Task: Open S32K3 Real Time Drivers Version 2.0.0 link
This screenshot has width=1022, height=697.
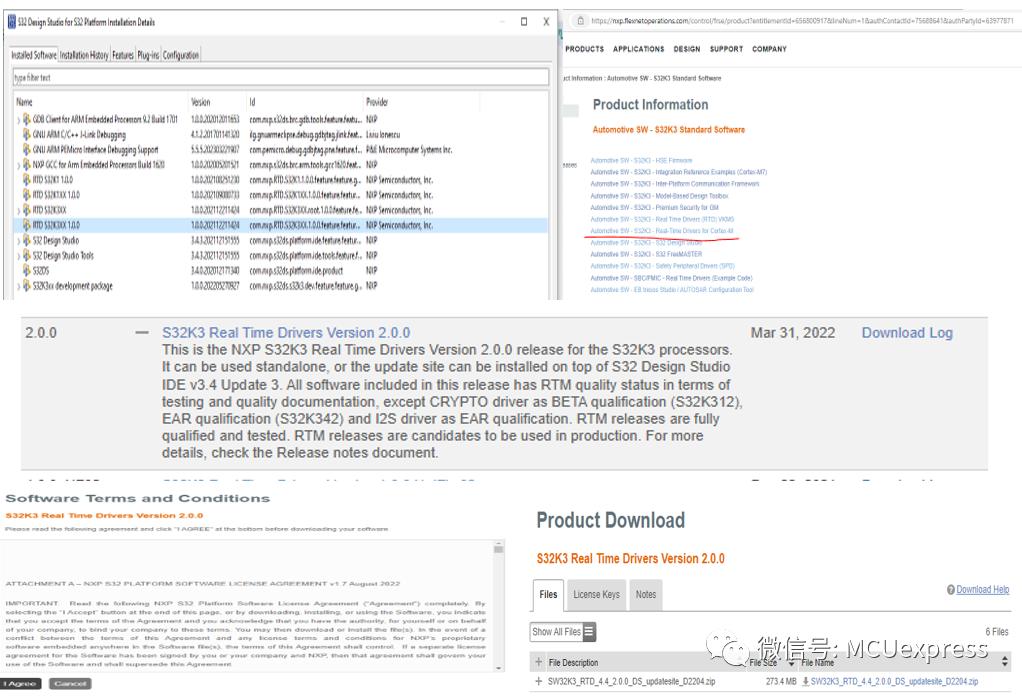Action: coord(286,333)
